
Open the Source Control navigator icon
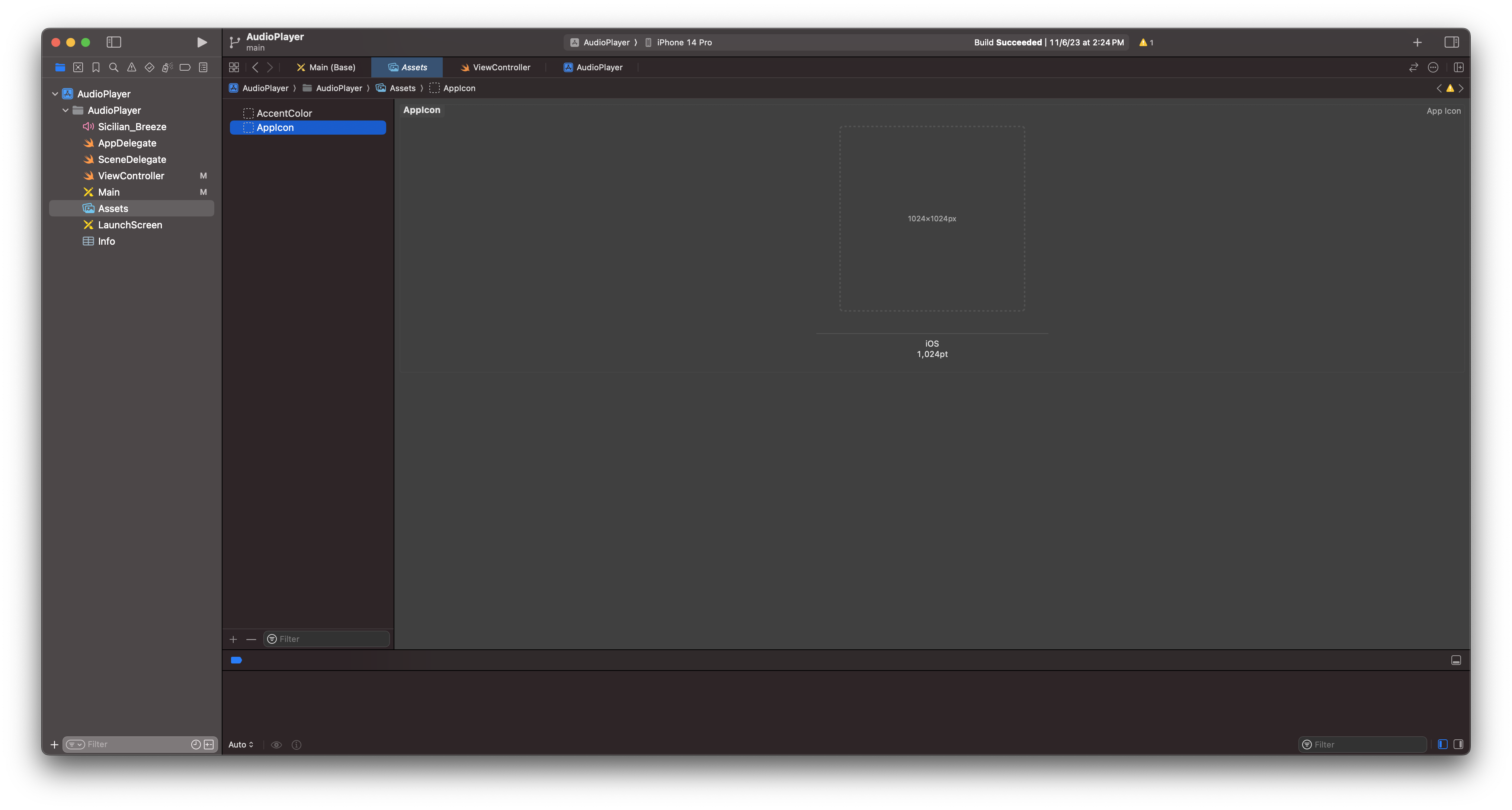tap(78, 67)
